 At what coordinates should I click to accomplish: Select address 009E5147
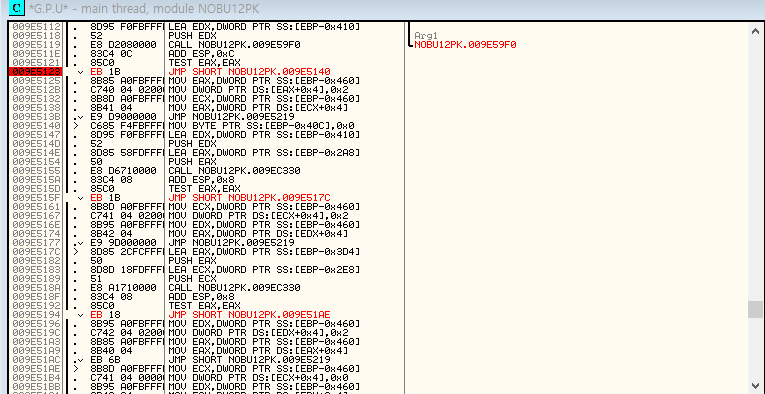(36, 135)
